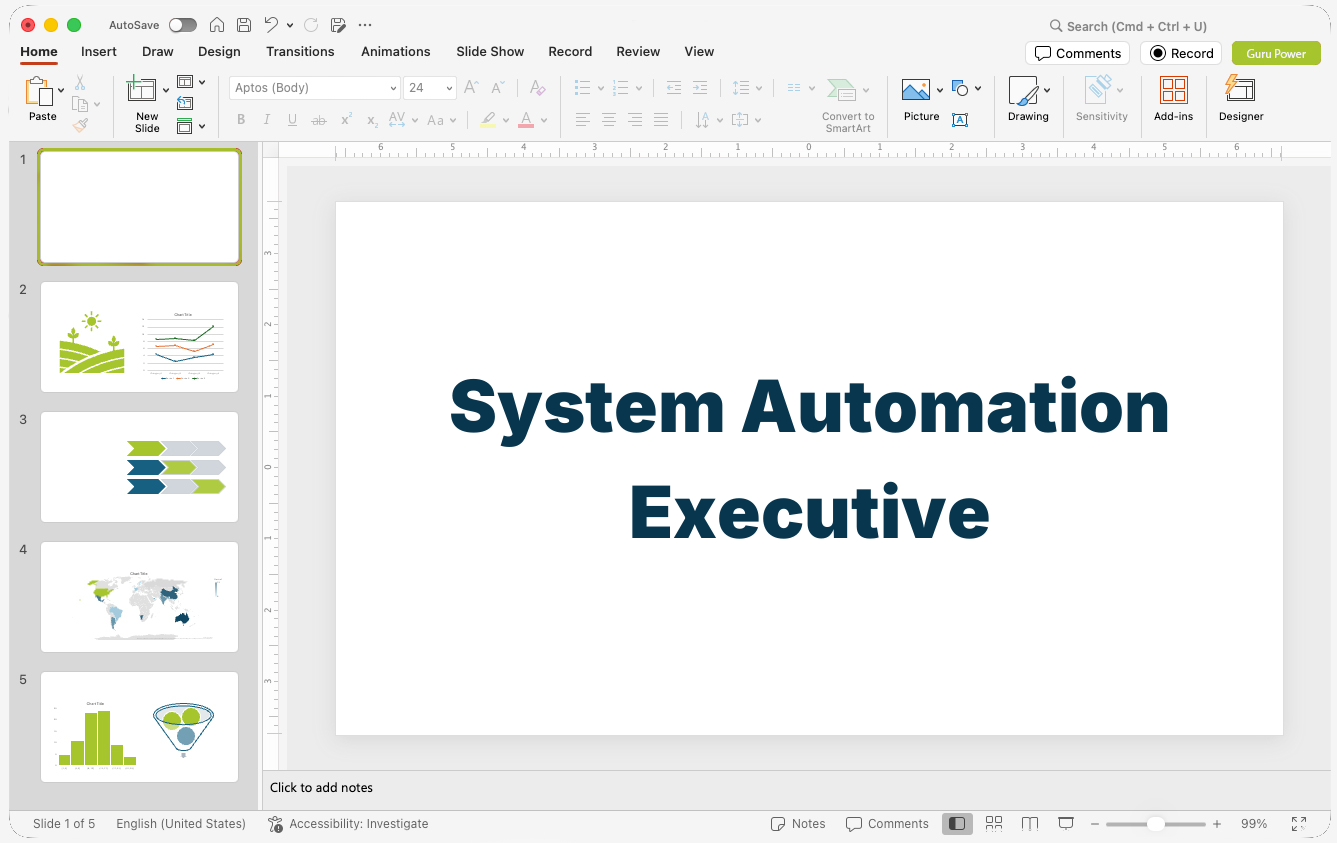Open the Slide Show tab

(490, 51)
